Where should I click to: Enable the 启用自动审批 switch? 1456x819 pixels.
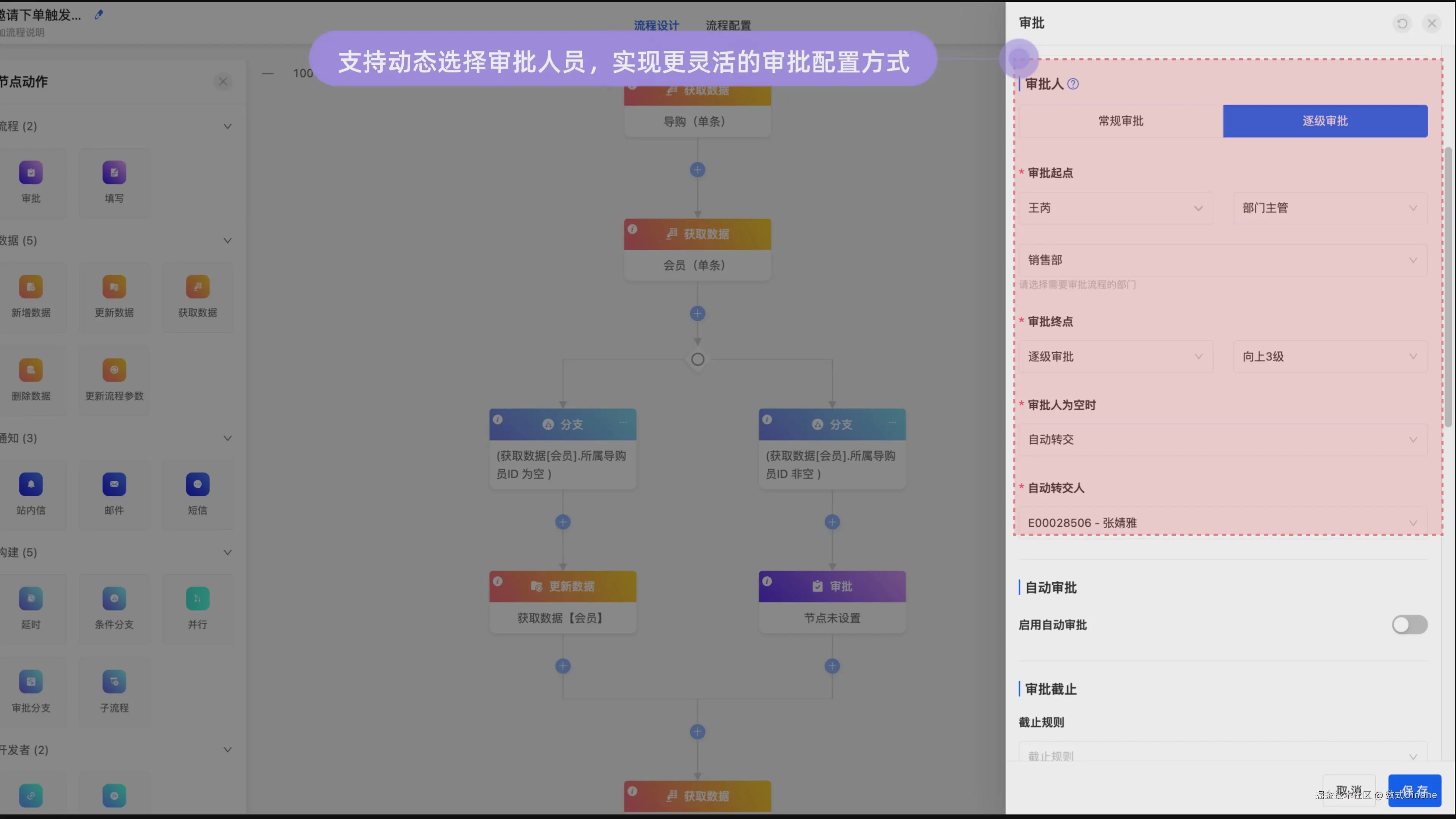(1409, 625)
